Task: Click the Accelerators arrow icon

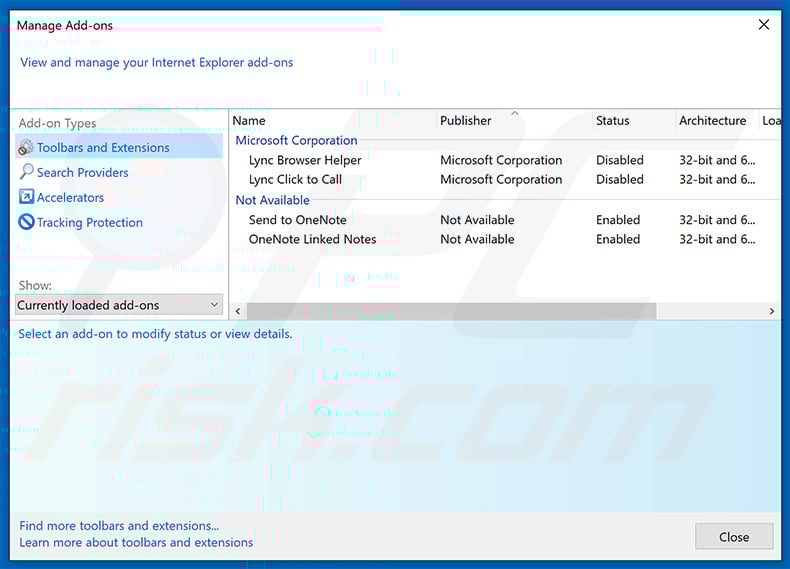Action: click(26, 197)
